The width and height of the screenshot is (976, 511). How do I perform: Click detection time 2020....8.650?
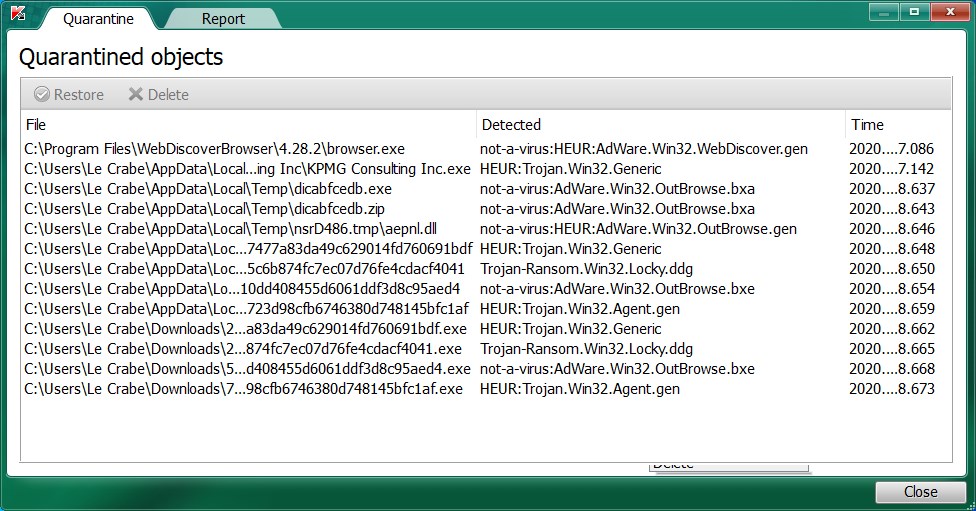coord(891,269)
